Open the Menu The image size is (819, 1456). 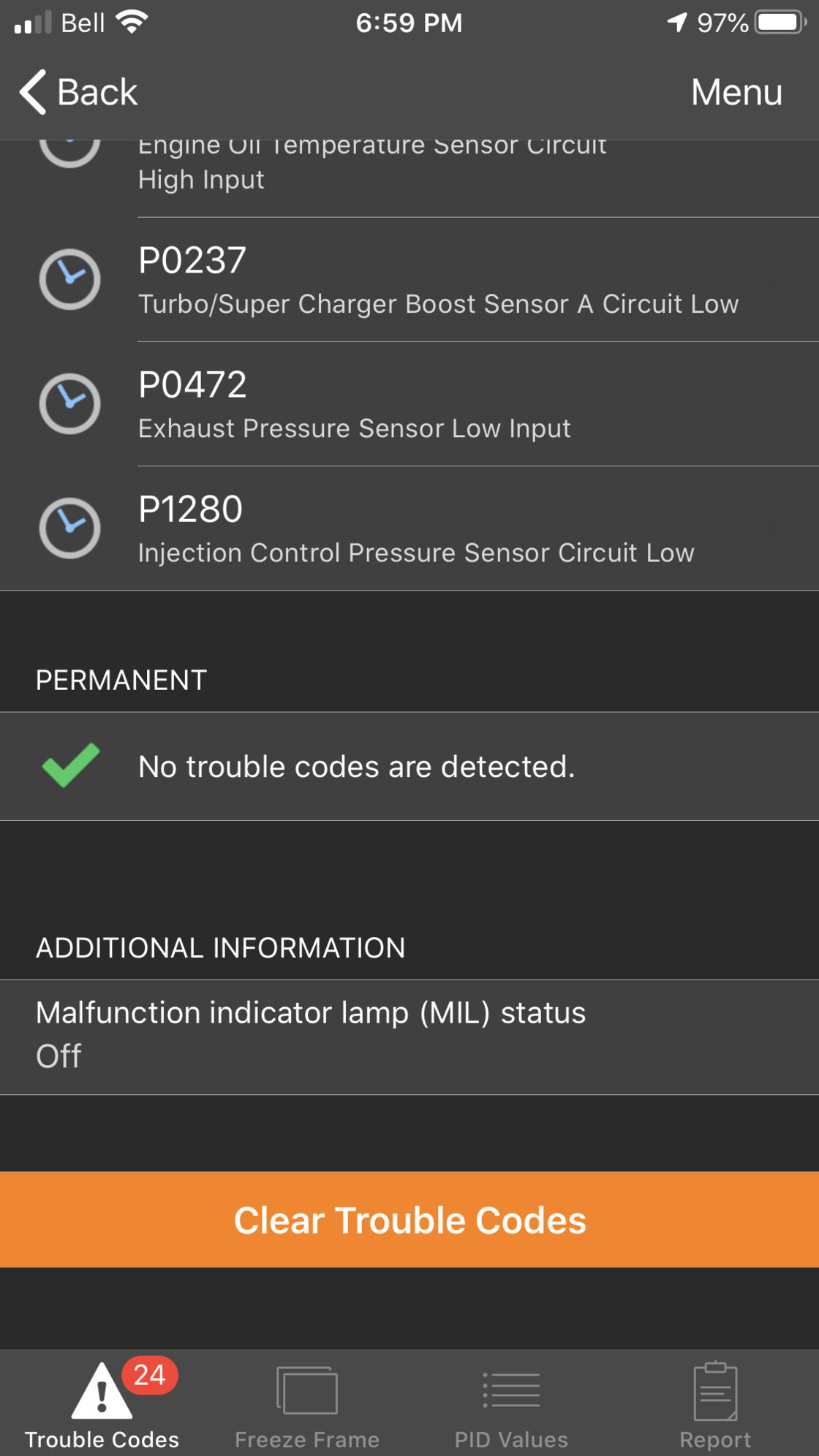[x=736, y=92]
